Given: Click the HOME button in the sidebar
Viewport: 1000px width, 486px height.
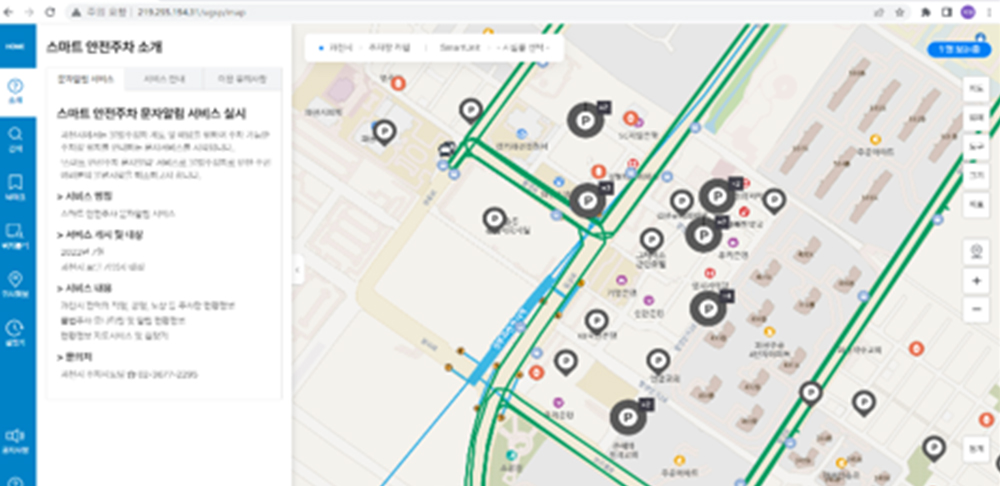Looking at the screenshot, I should 17,47.
